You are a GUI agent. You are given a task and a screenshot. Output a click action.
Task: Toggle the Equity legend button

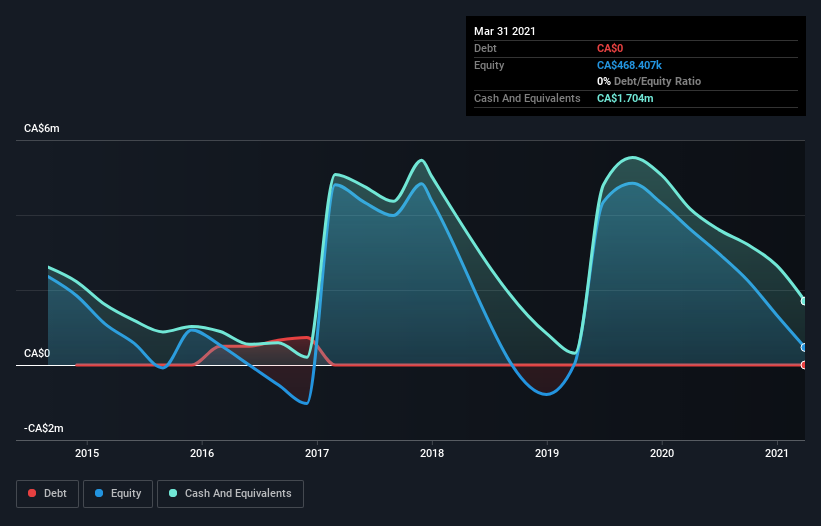point(118,494)
